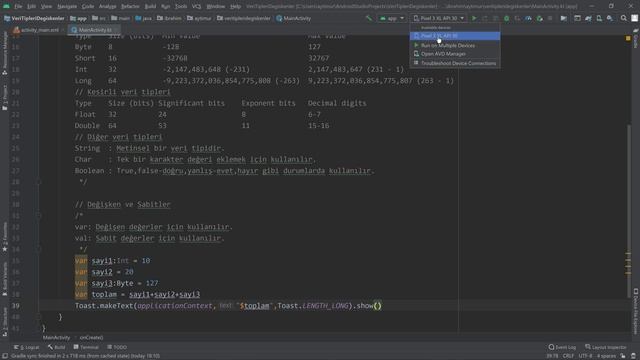Open the Tools menu

click(x=181, y=6)
